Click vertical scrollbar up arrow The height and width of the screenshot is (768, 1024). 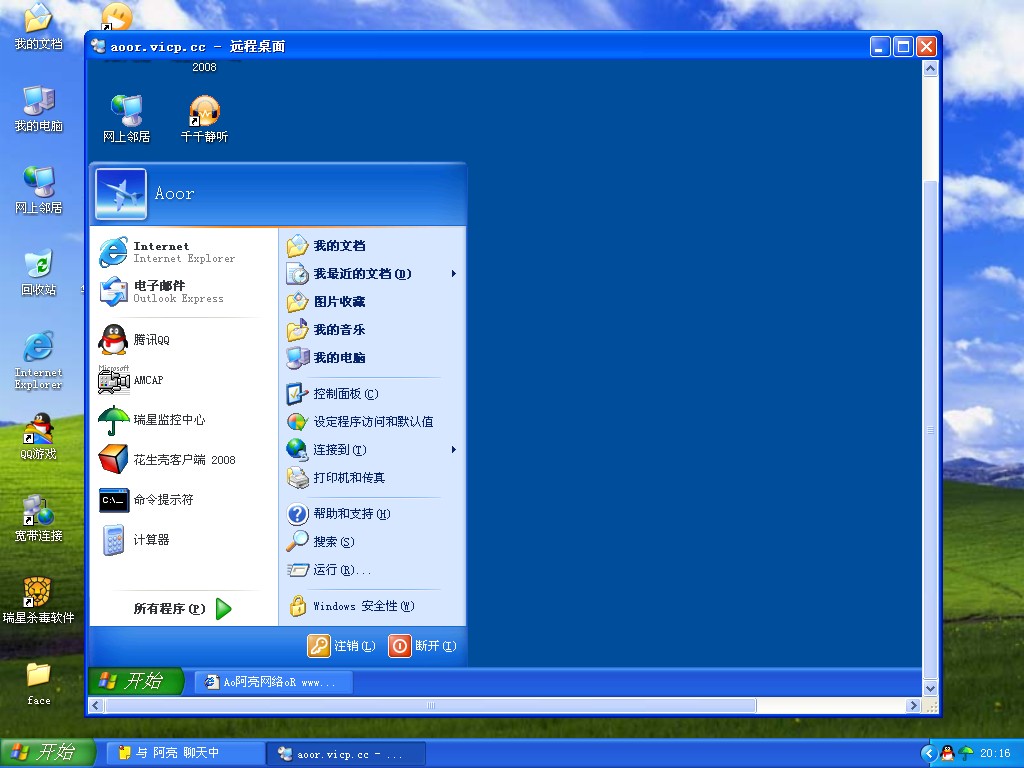tap(930, 68)
